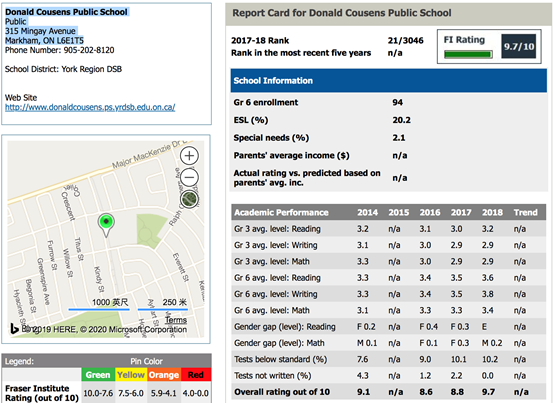Click the Bing logo on map
Screen dimensions: 553x403
14,329
